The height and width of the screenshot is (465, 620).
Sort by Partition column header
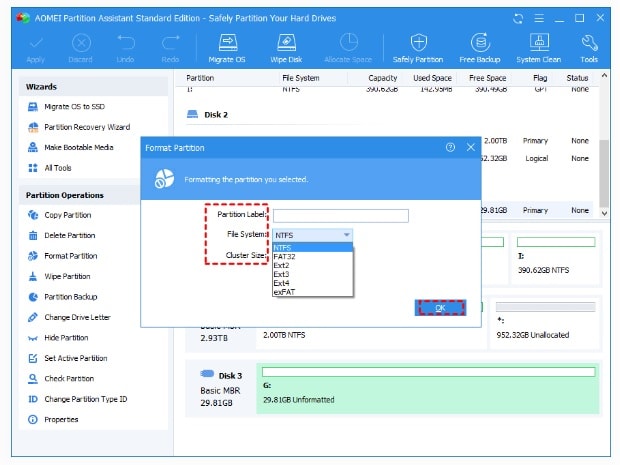click(200, 78)
